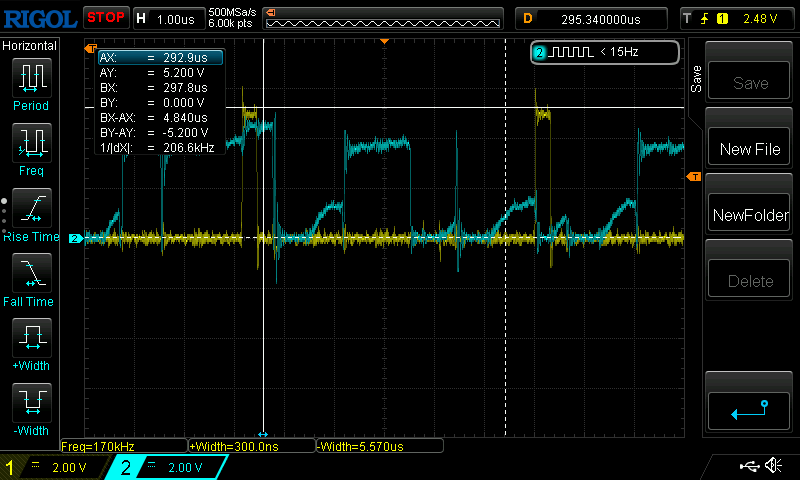
Task: Click the RIGOL logo
Action: coord(40,19)
